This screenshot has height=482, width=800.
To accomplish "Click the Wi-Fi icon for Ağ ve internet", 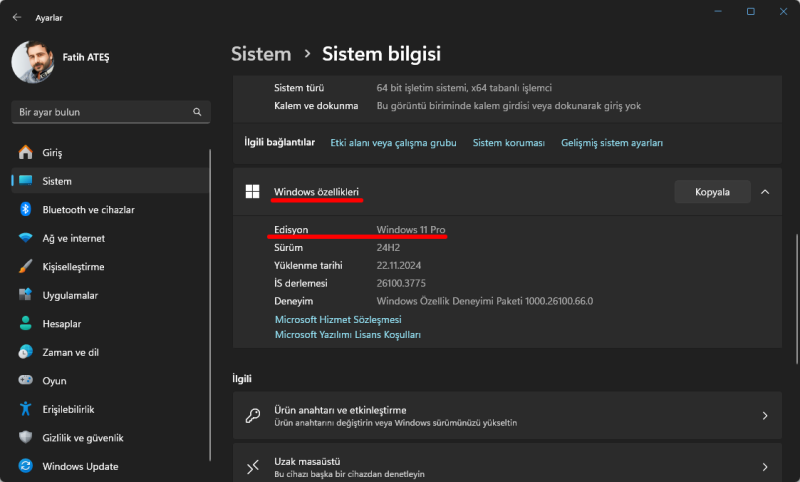I will click(x=26, y=238).
